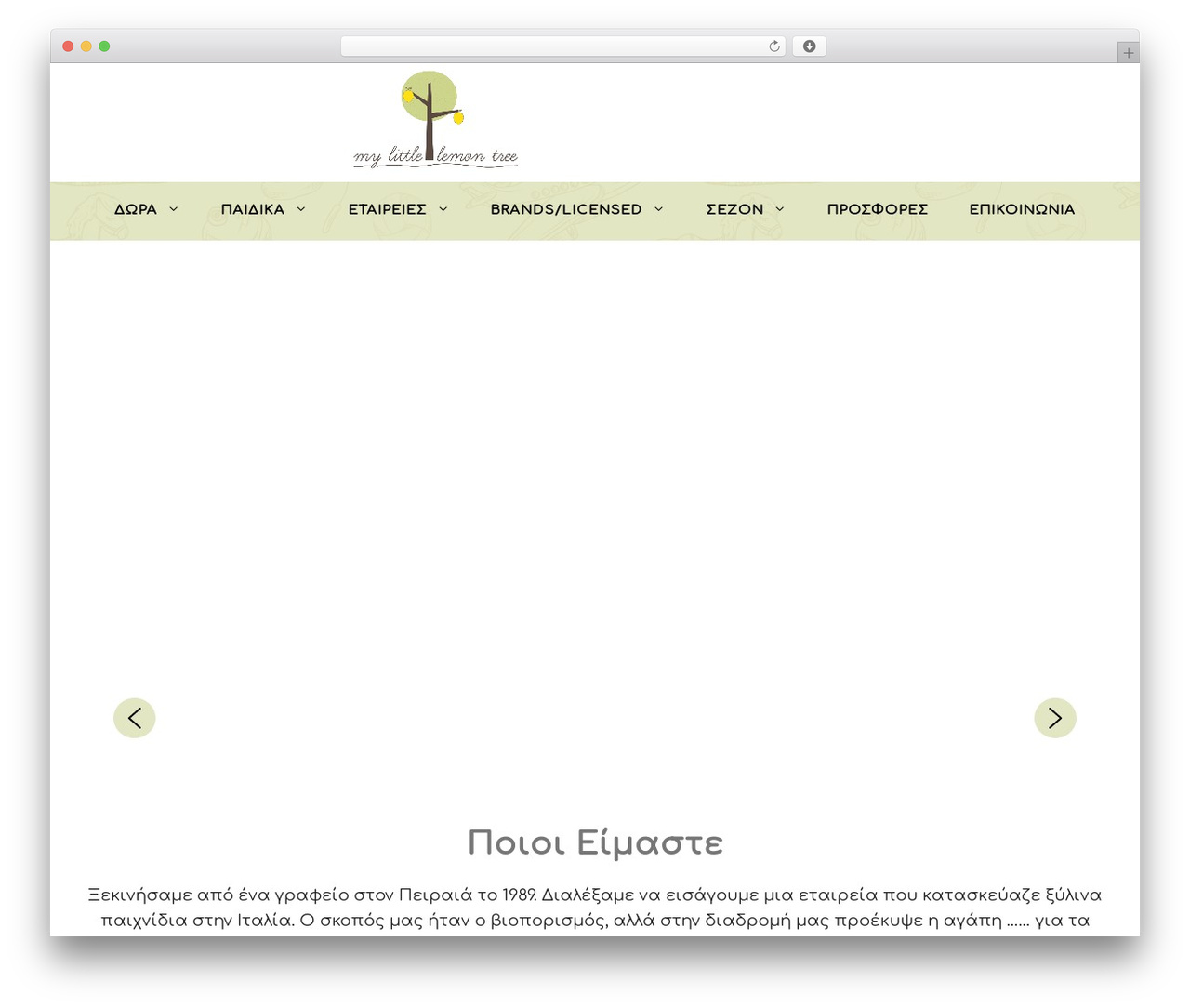Screen dimensions: 1190x1008
Task: Visit the ΠΡΟΣΦΟΡΕΣ page
Action: click(878, 209)
